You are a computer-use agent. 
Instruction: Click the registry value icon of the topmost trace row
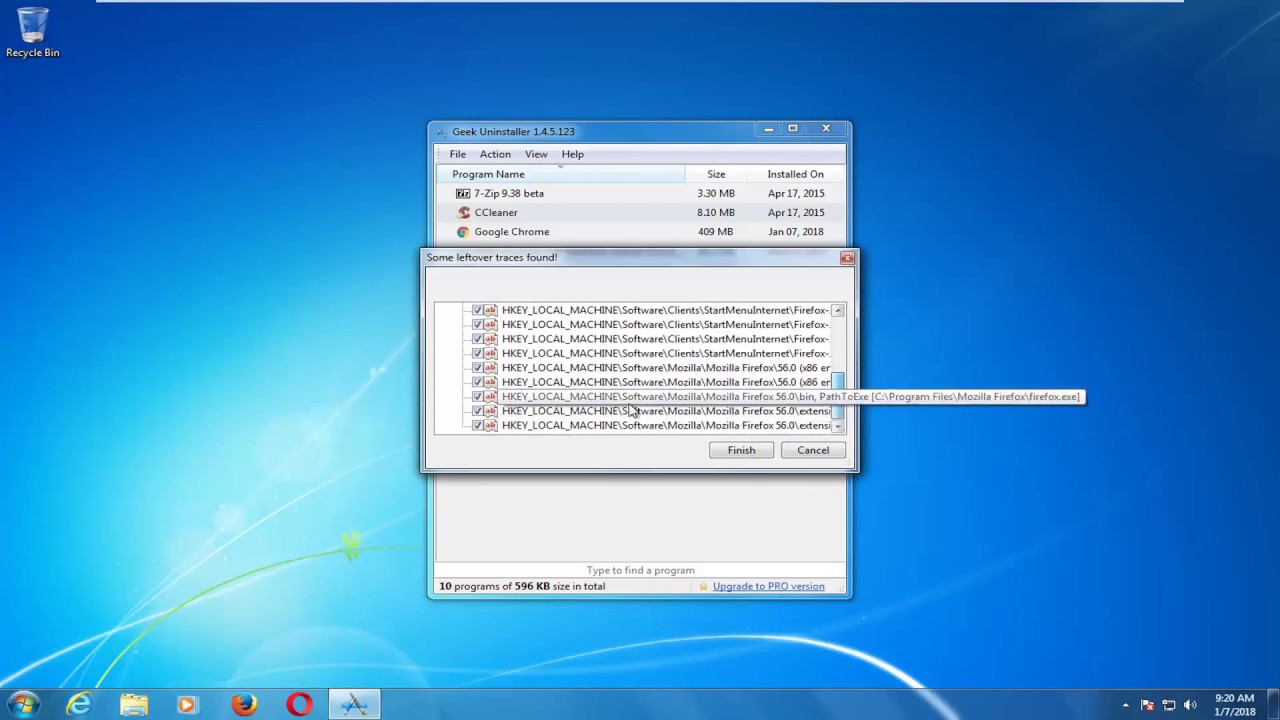490,310
